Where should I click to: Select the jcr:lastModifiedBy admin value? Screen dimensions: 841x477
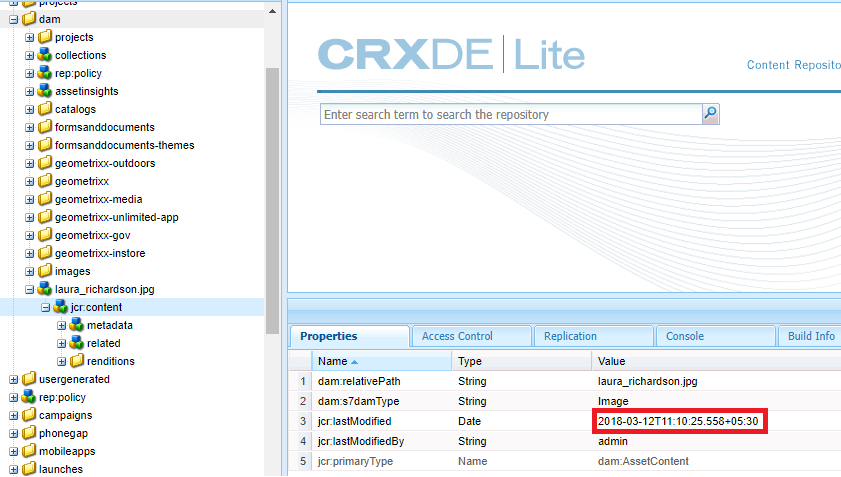tap(613, 441)
